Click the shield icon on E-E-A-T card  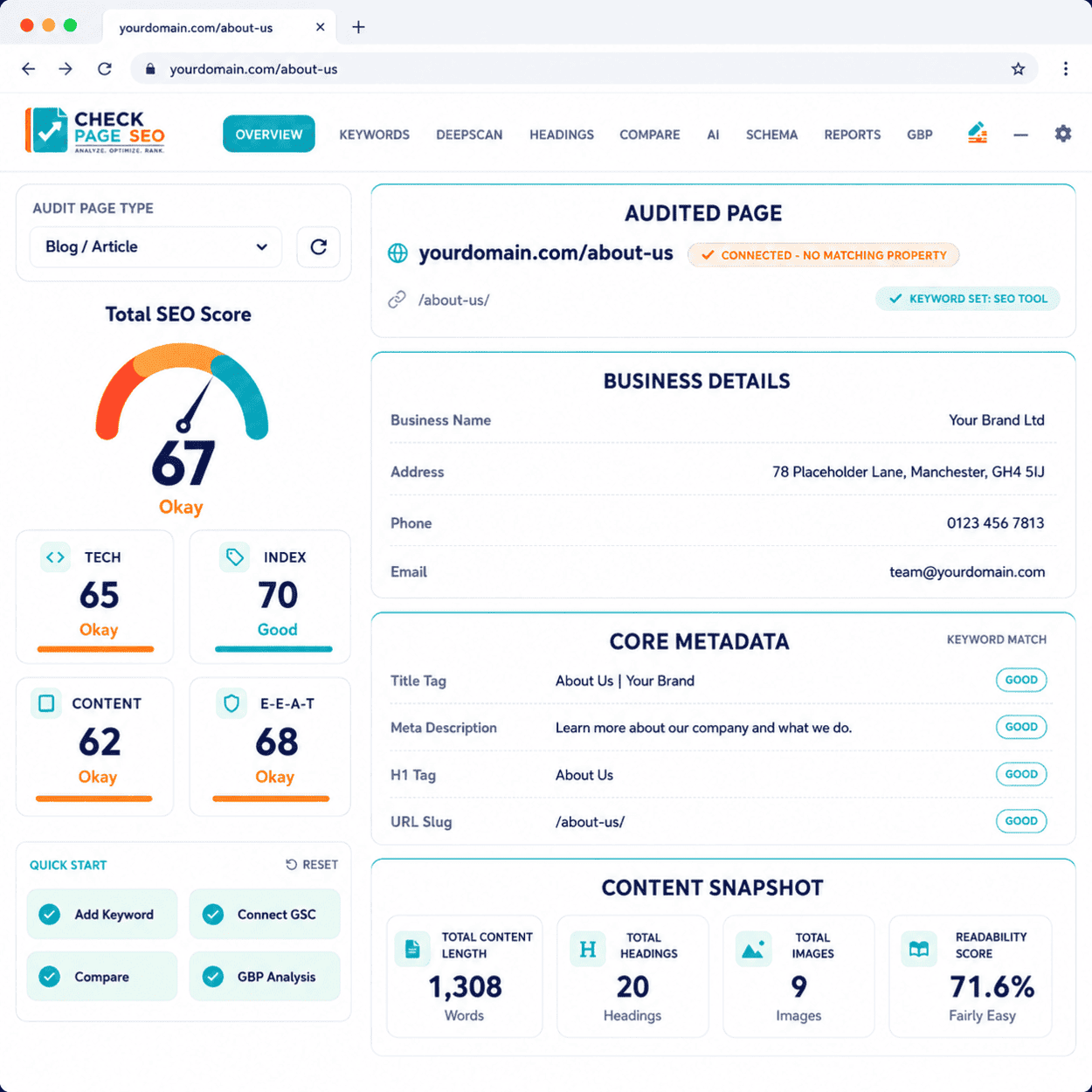[x=232, y=703]
